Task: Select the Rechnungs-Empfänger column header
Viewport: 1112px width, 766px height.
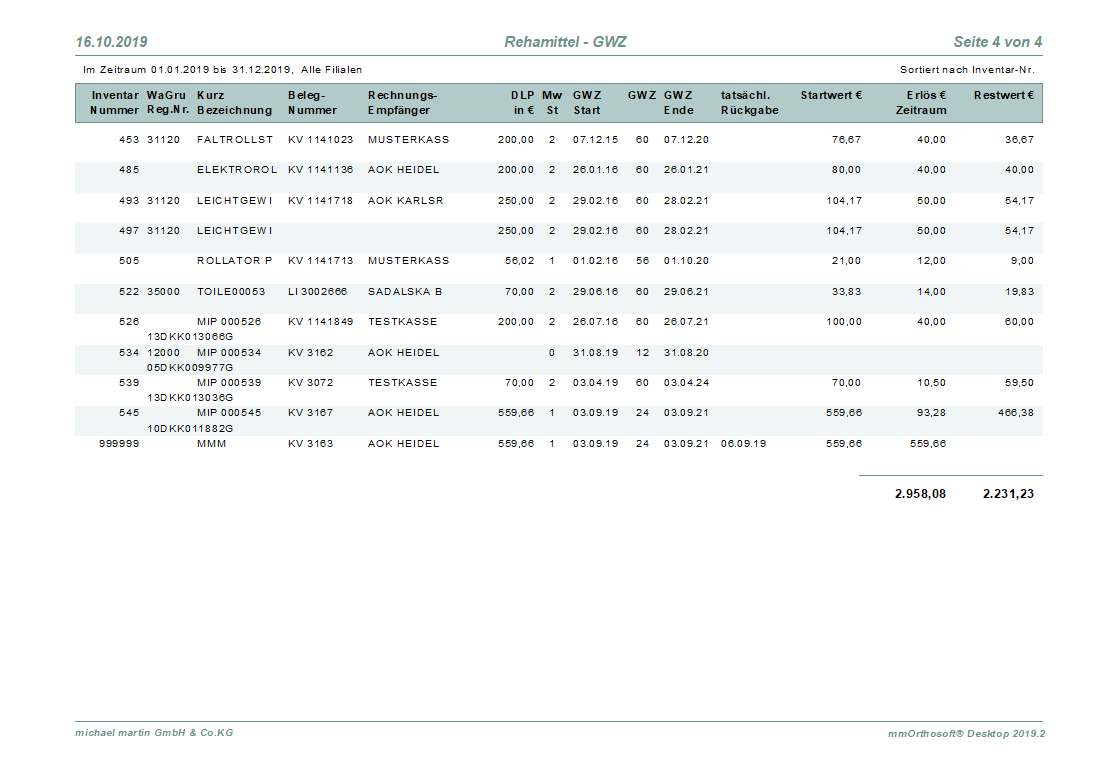Action: click(402, 103)
